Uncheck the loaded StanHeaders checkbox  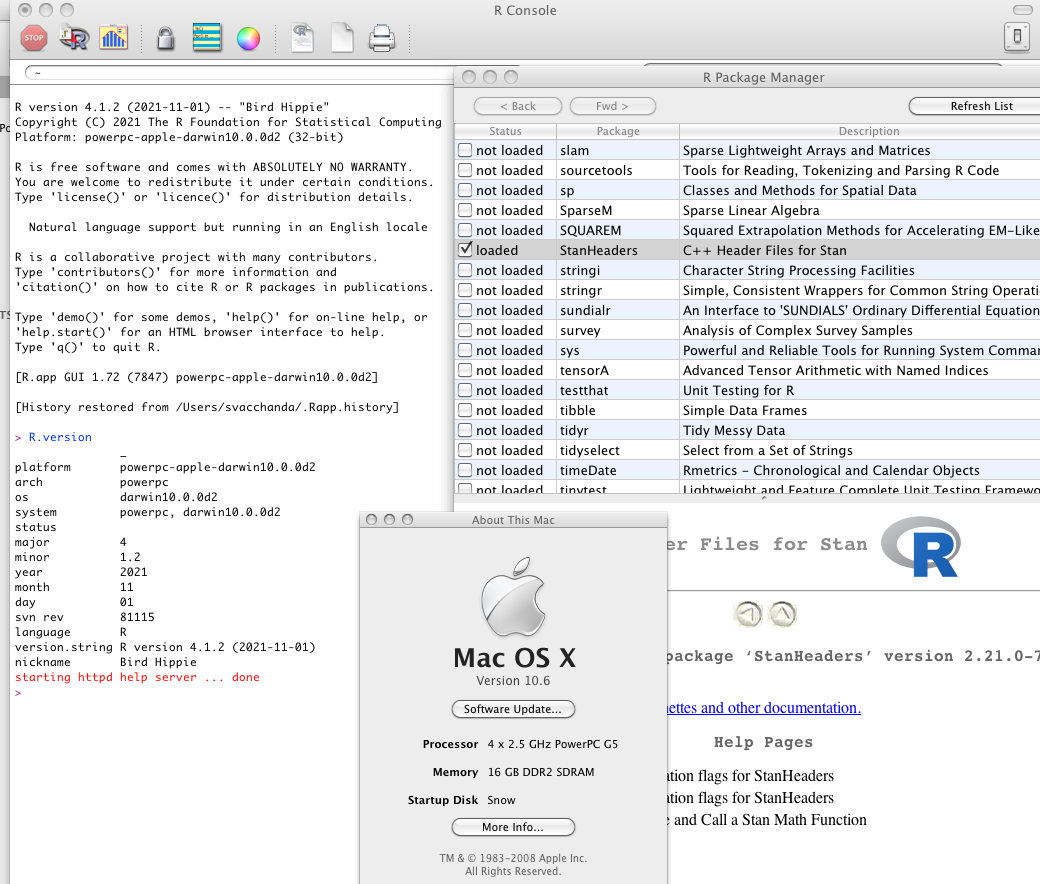465,250
